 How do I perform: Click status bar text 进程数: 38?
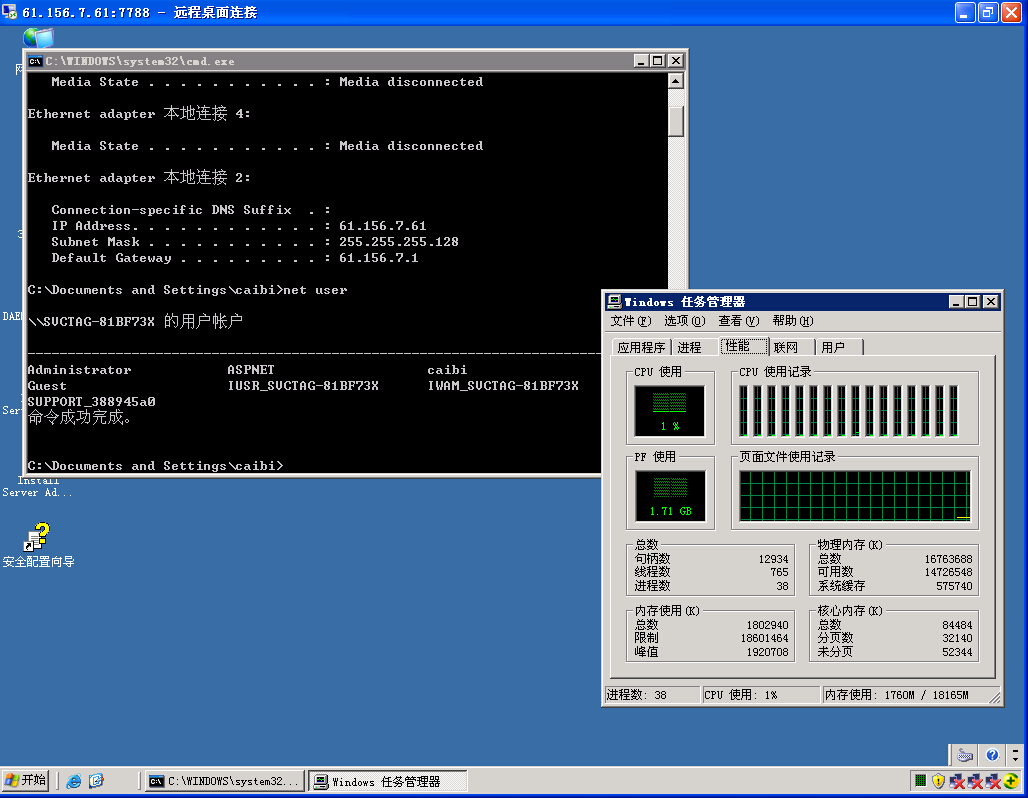(x=637, y=695)
